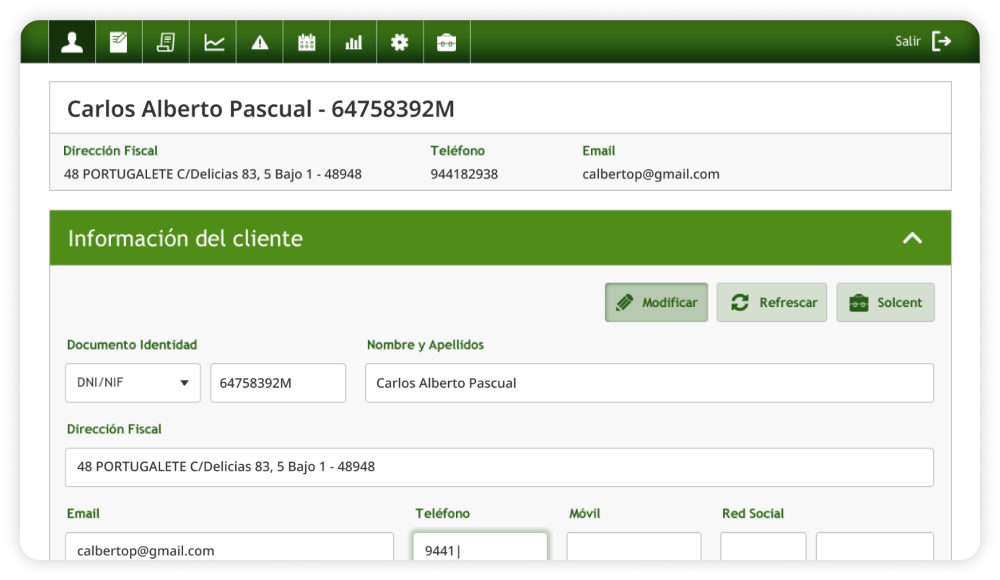This screenshot has width=1000, height=580.
Task: Click the Teléfono field containing 9441
Action: tap(480, 547)
